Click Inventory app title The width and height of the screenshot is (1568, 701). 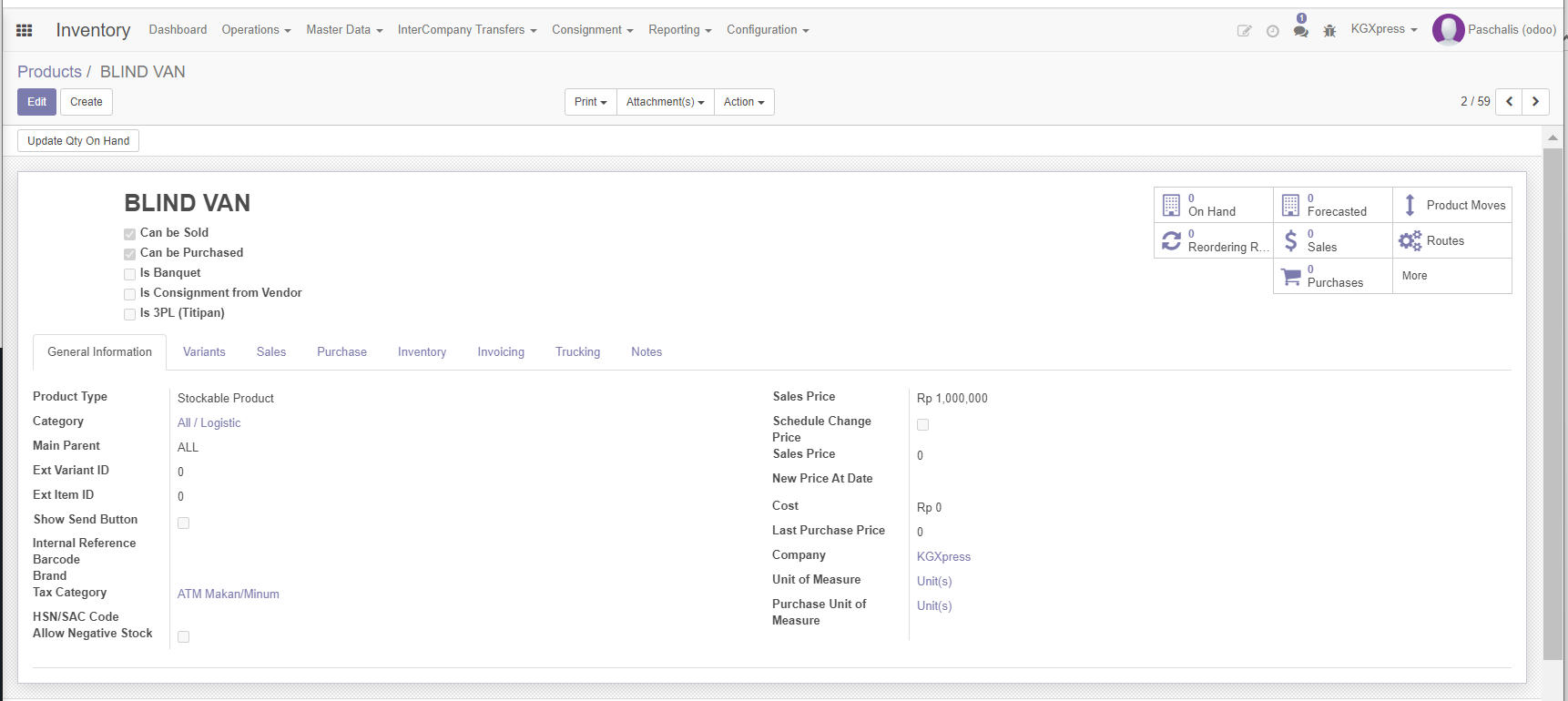[x=93, y=30]
